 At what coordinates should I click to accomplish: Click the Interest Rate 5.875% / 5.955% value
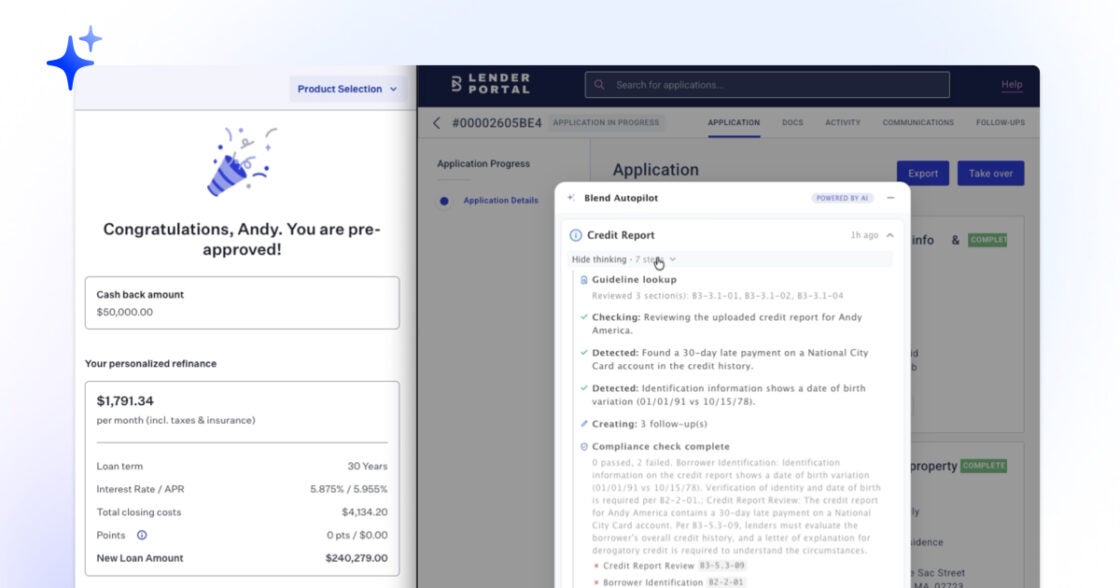coord(349,489)
